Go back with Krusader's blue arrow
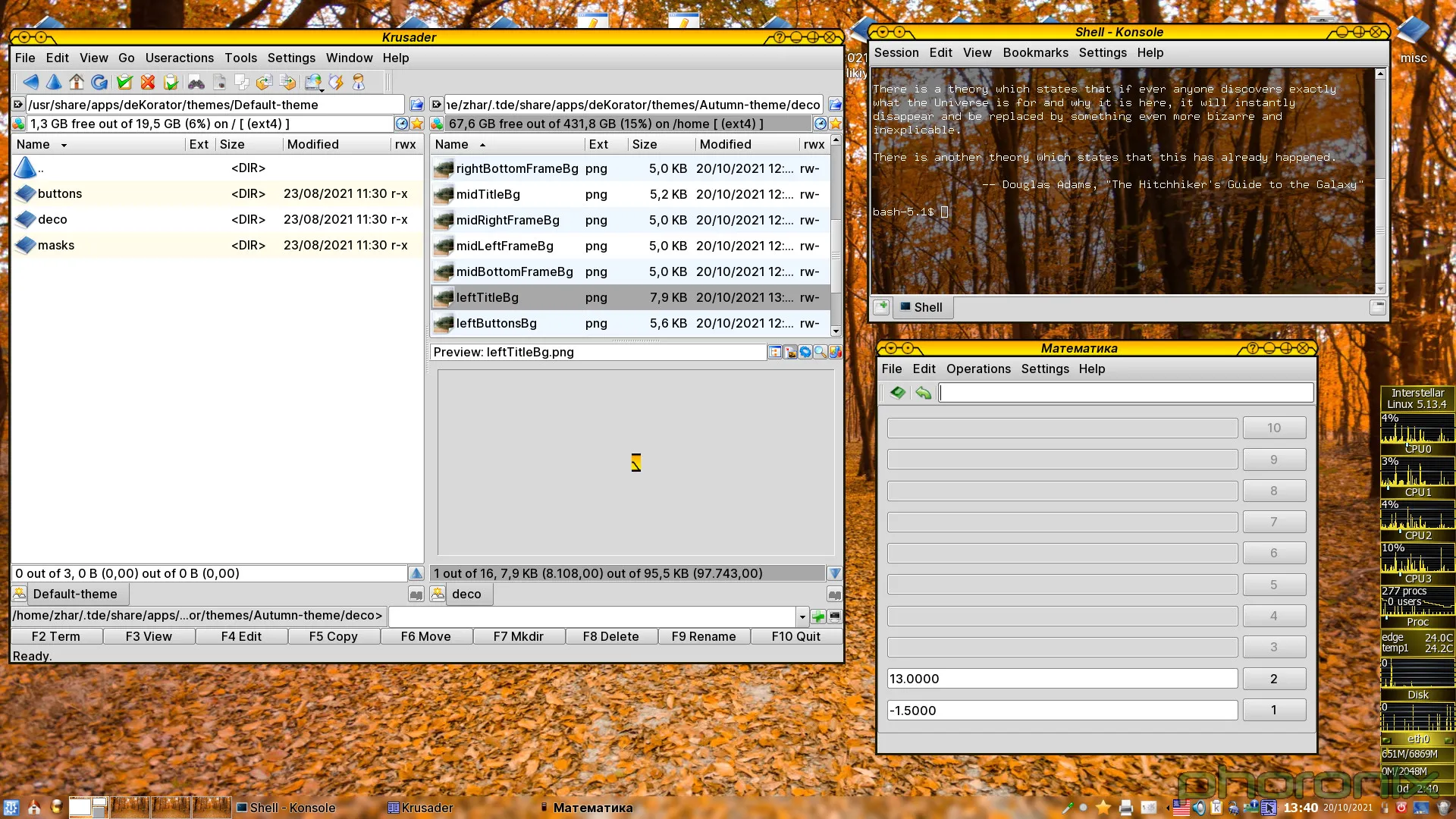Image resolution: width=1456 pixels, height=819 pixels. pos(31,82)
